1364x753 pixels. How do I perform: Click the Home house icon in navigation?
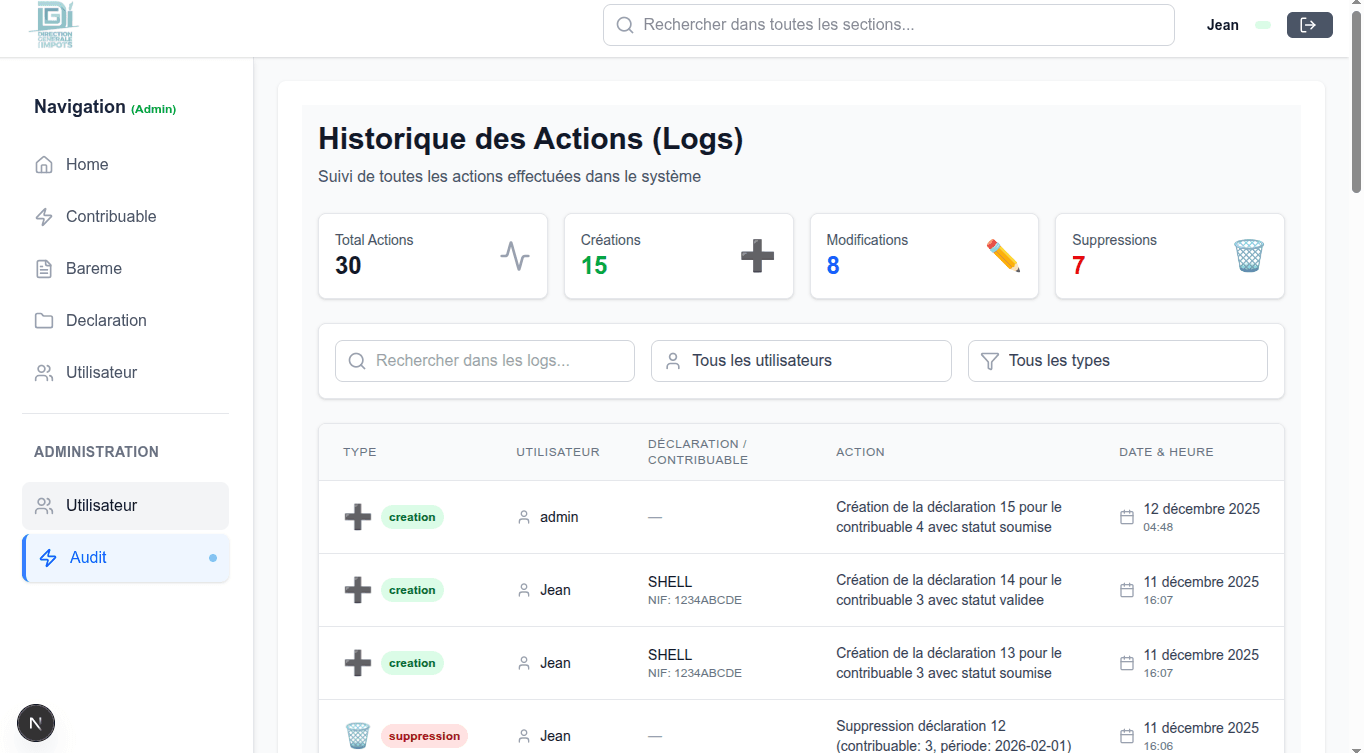(44, 165)
